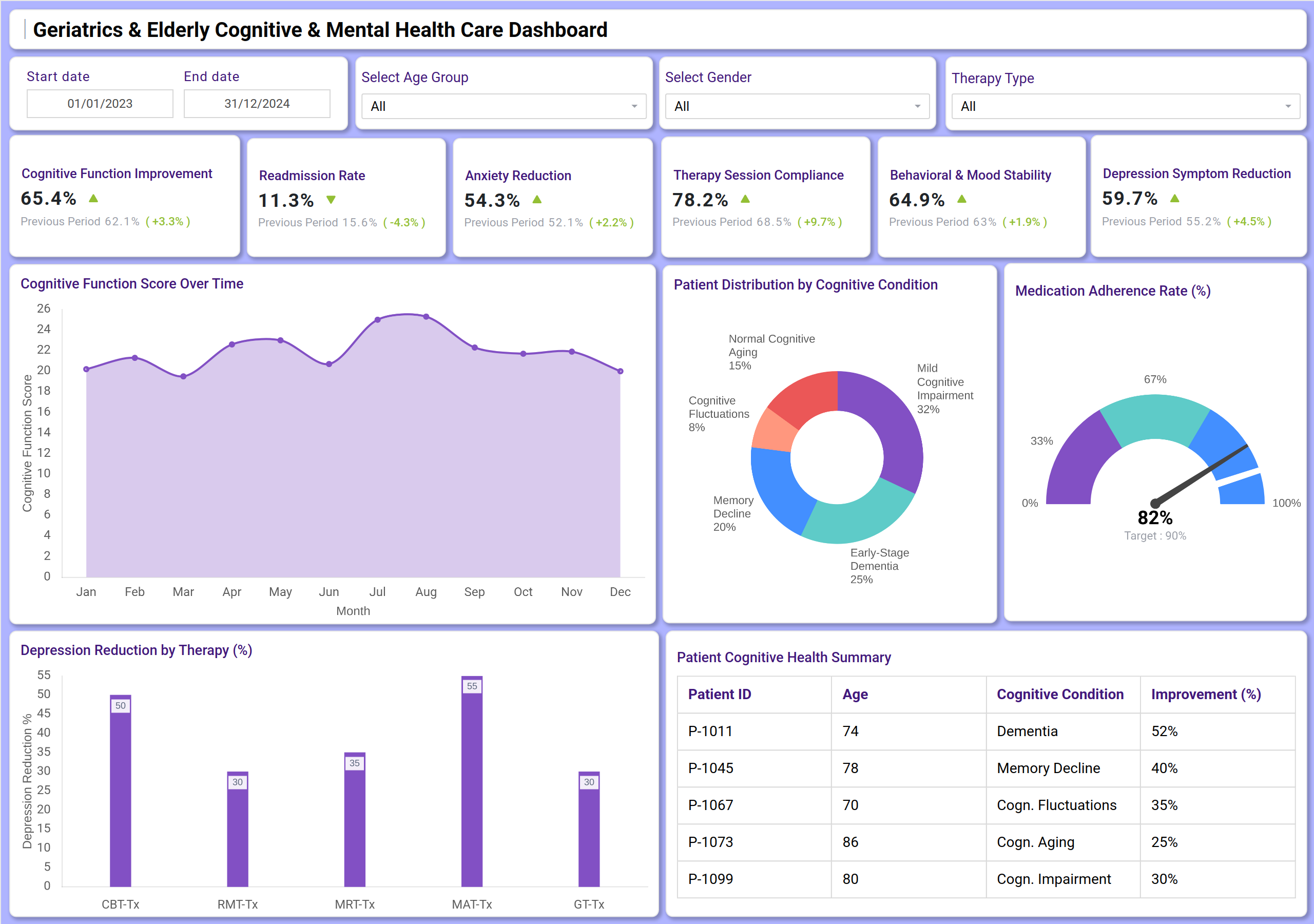Click the Readmission Rate KPI title

(x=312, y=176)
